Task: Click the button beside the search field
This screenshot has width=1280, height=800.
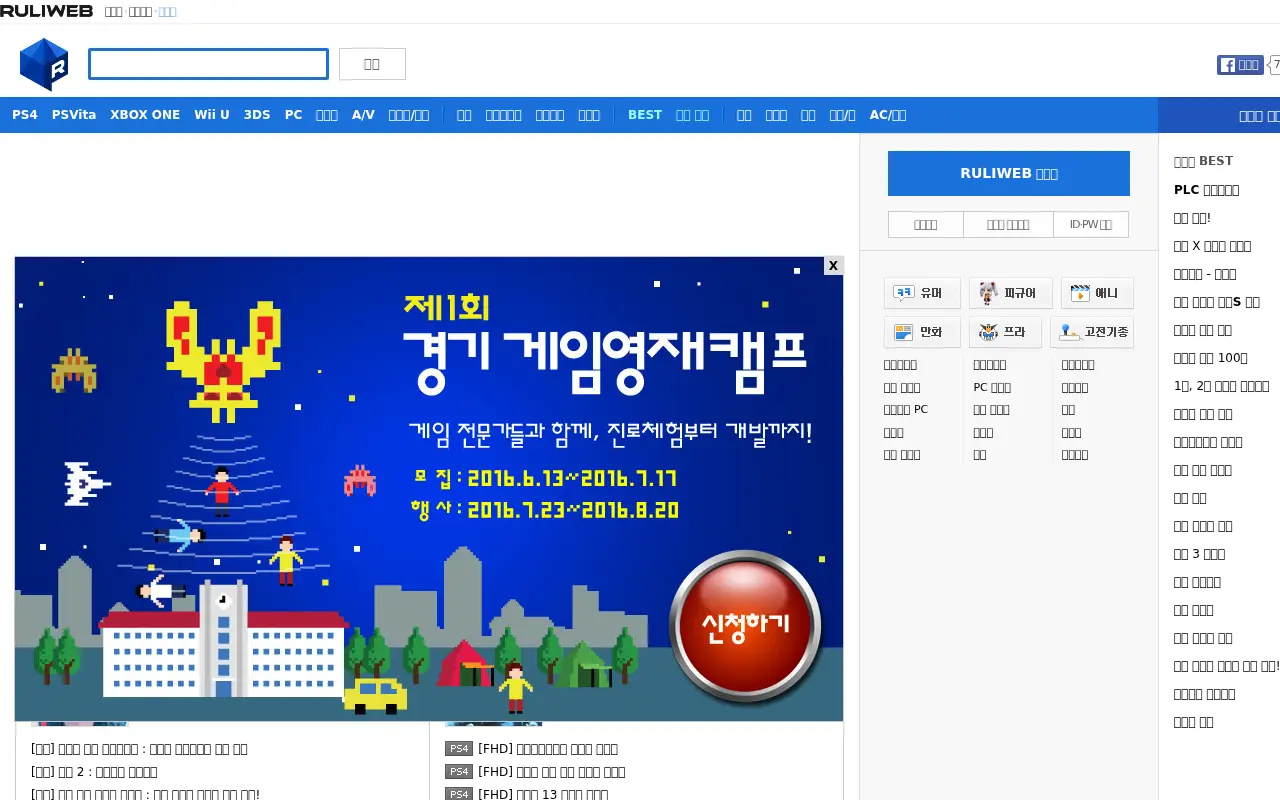Action: [372, 64]
